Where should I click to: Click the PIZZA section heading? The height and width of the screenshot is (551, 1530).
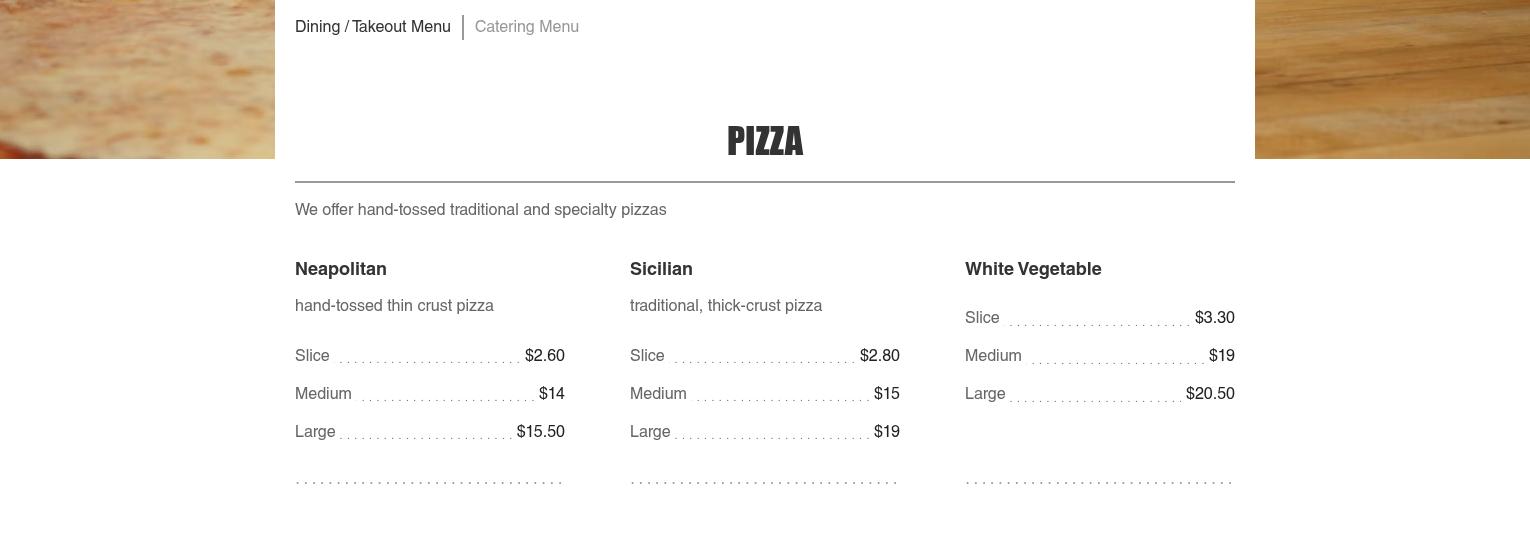point(765,142)
